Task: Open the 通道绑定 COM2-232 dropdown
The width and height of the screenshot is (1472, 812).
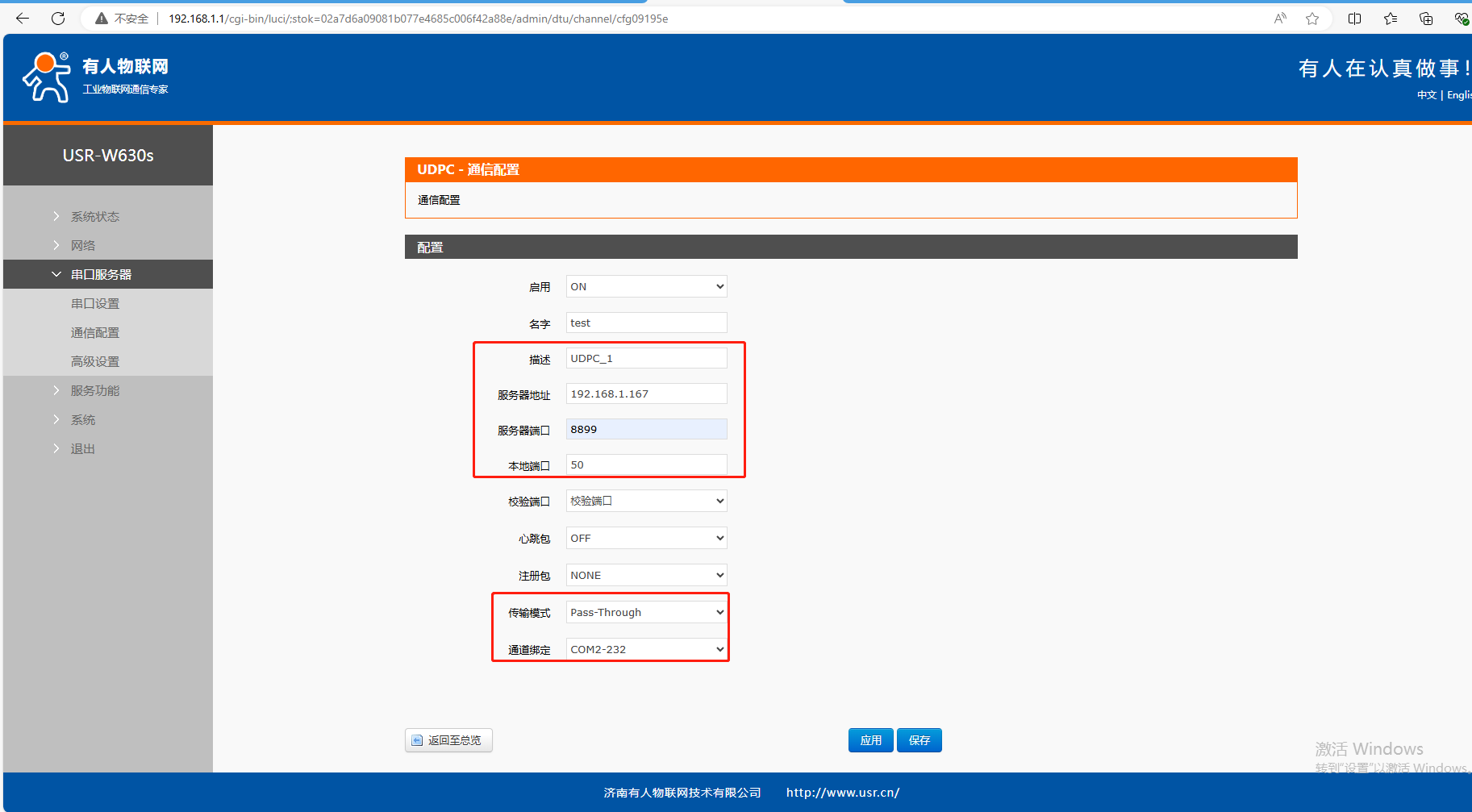Action: coord(646,650)
